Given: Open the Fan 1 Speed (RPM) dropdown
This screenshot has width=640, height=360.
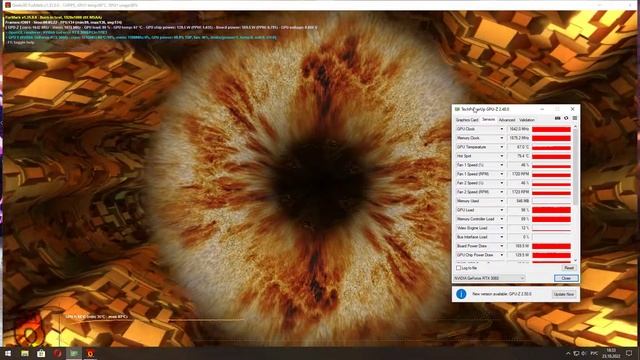Looking at the screenshot, I should (x=502, y=174).
